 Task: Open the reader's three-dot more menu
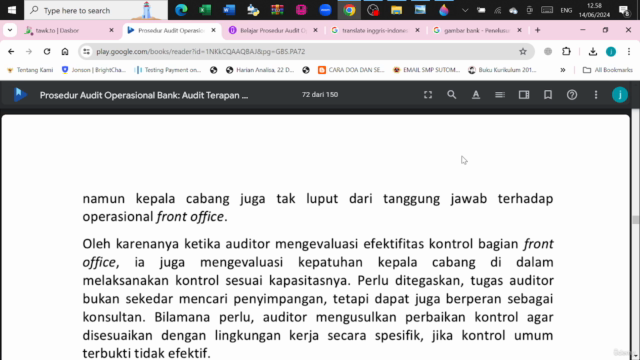pos(596,95)
